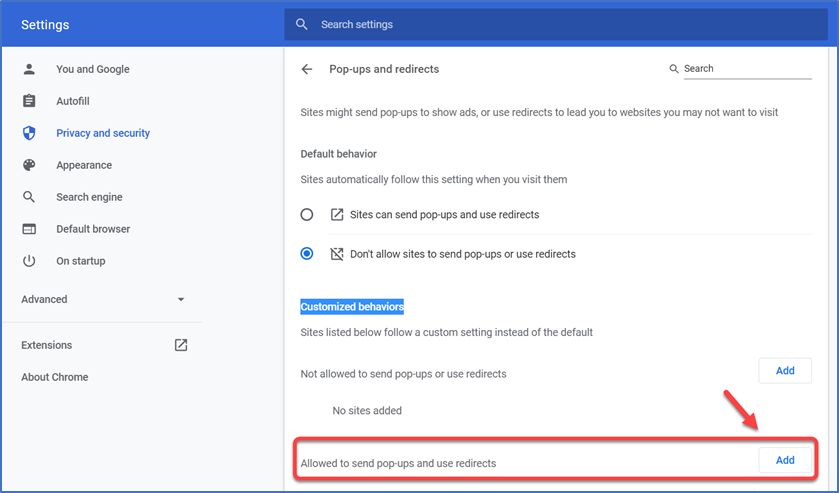The image size is (839, 493).
Task: Click the small Search field for site settings
Action: (748, 69)
